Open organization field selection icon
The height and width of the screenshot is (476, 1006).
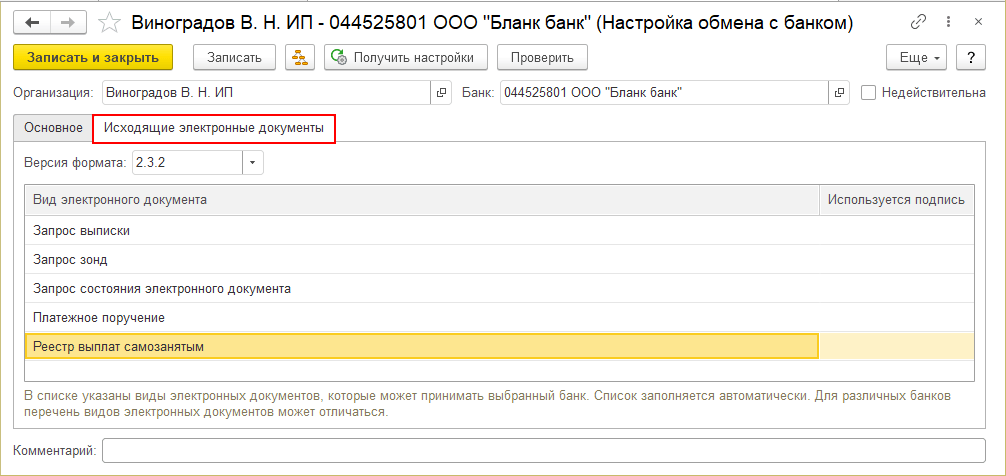click(x=440, y=93)
